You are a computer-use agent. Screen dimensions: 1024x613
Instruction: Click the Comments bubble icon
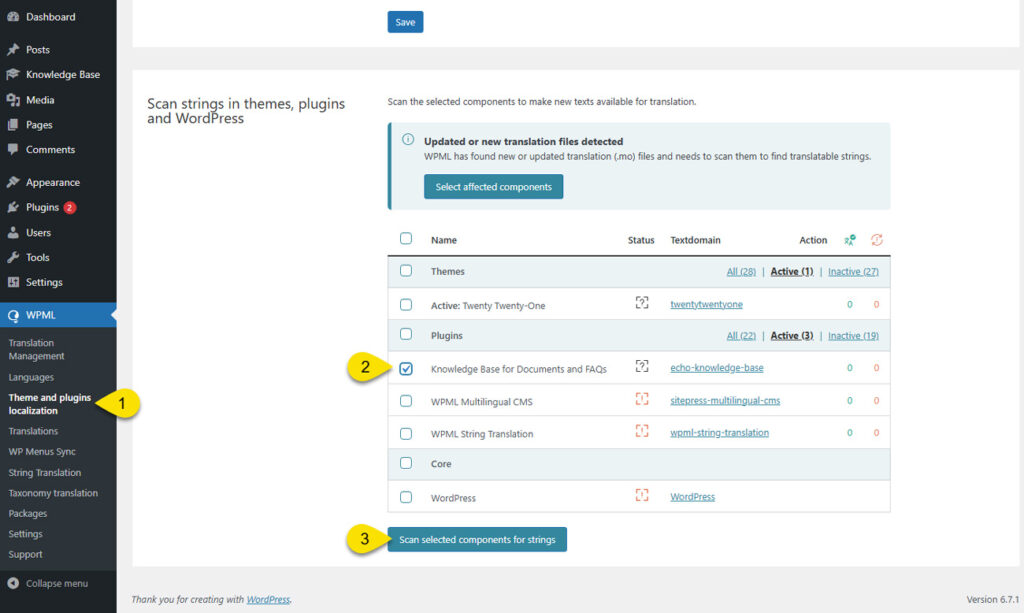(13, 149)
